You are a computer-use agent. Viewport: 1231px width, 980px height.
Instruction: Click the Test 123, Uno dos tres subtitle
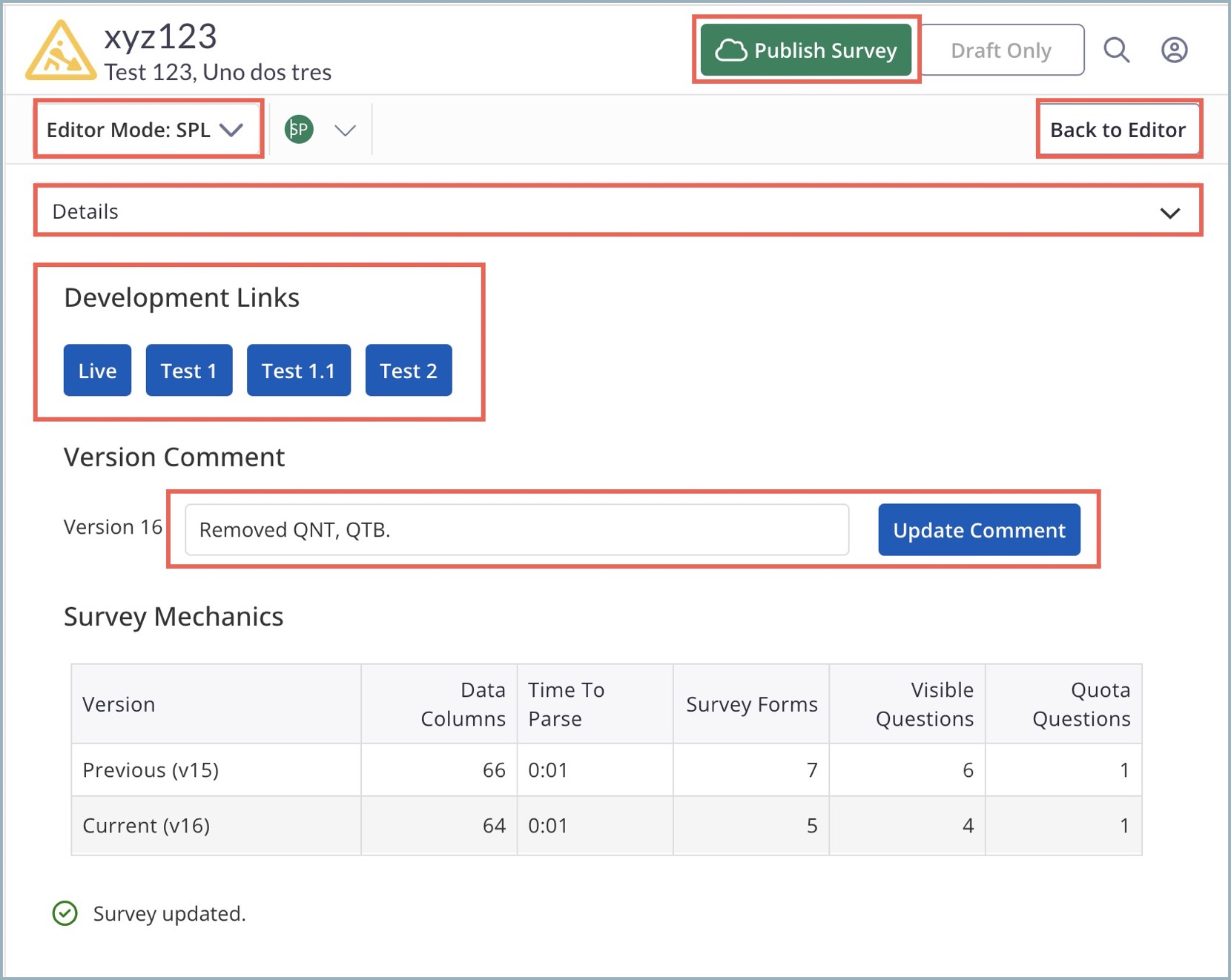click(x=217, y=73)
